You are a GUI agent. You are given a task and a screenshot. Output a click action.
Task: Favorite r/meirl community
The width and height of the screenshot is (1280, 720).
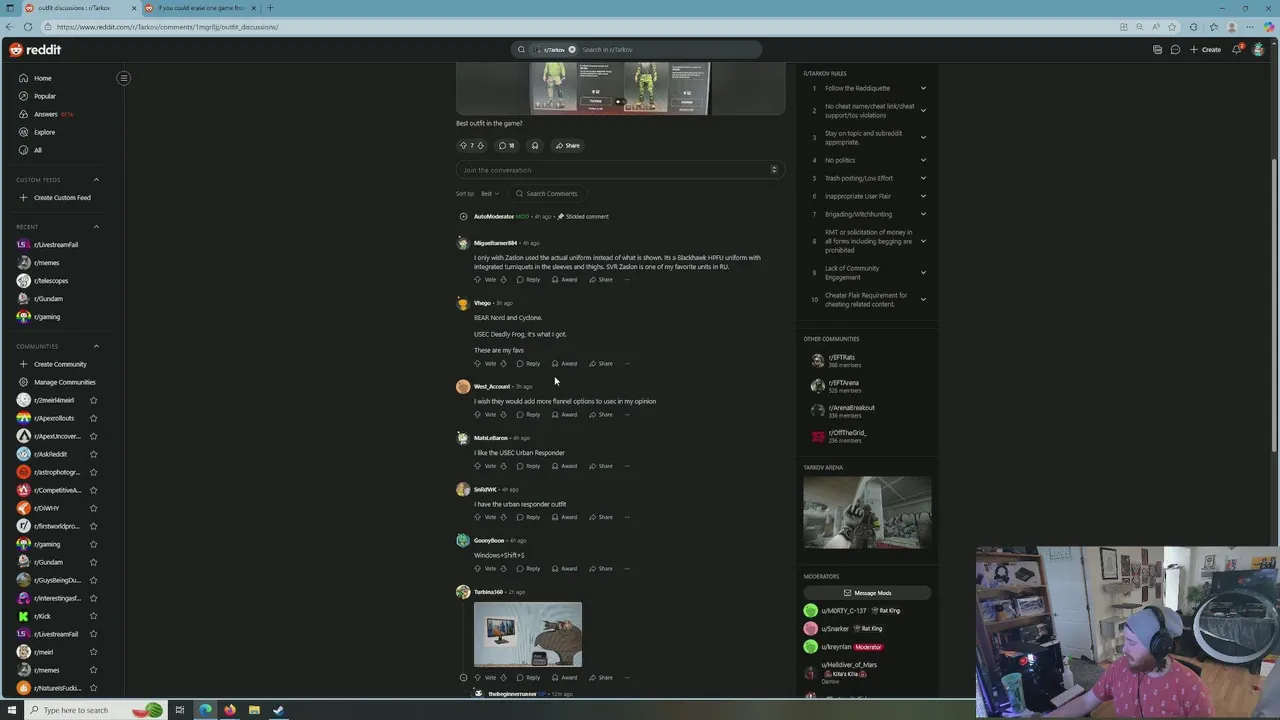pos(93,652)
